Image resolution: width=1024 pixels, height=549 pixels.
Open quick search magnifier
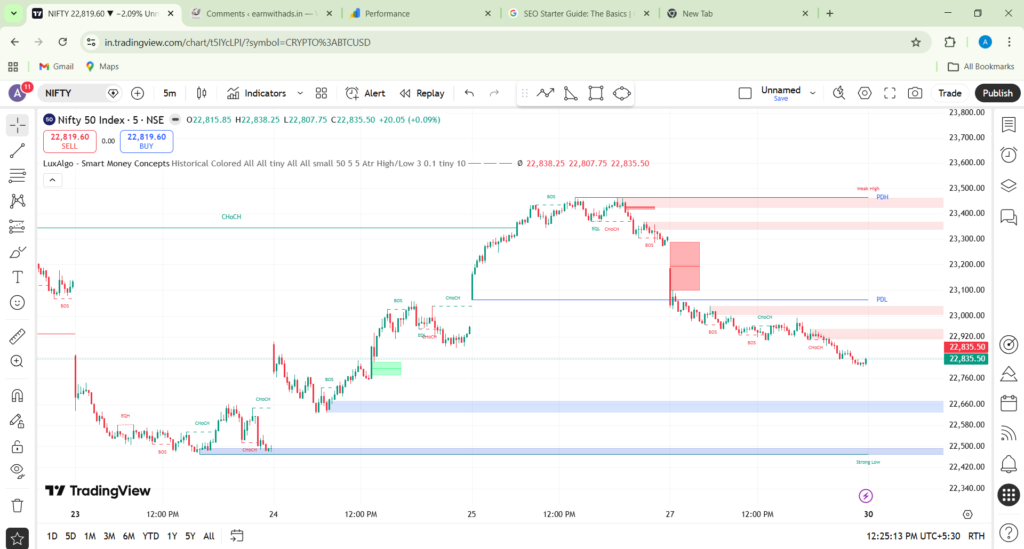[x=839, y=93]
